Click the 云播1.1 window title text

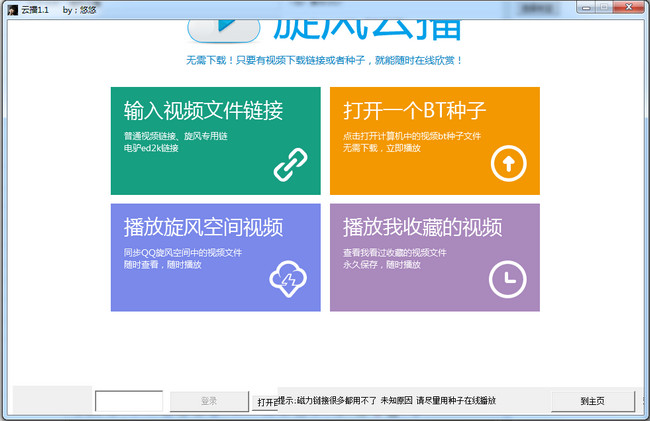tap(35, 10)
